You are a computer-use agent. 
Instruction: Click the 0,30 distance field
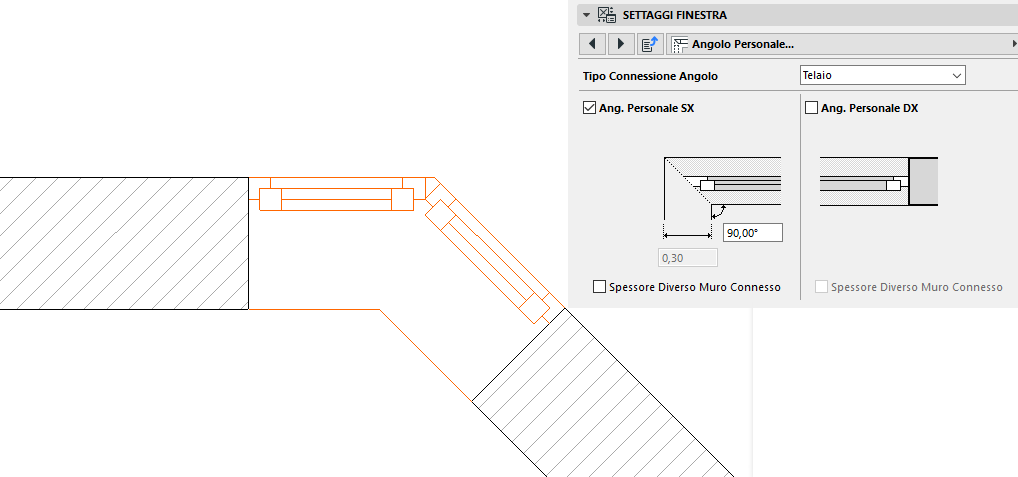coord(688,258)
